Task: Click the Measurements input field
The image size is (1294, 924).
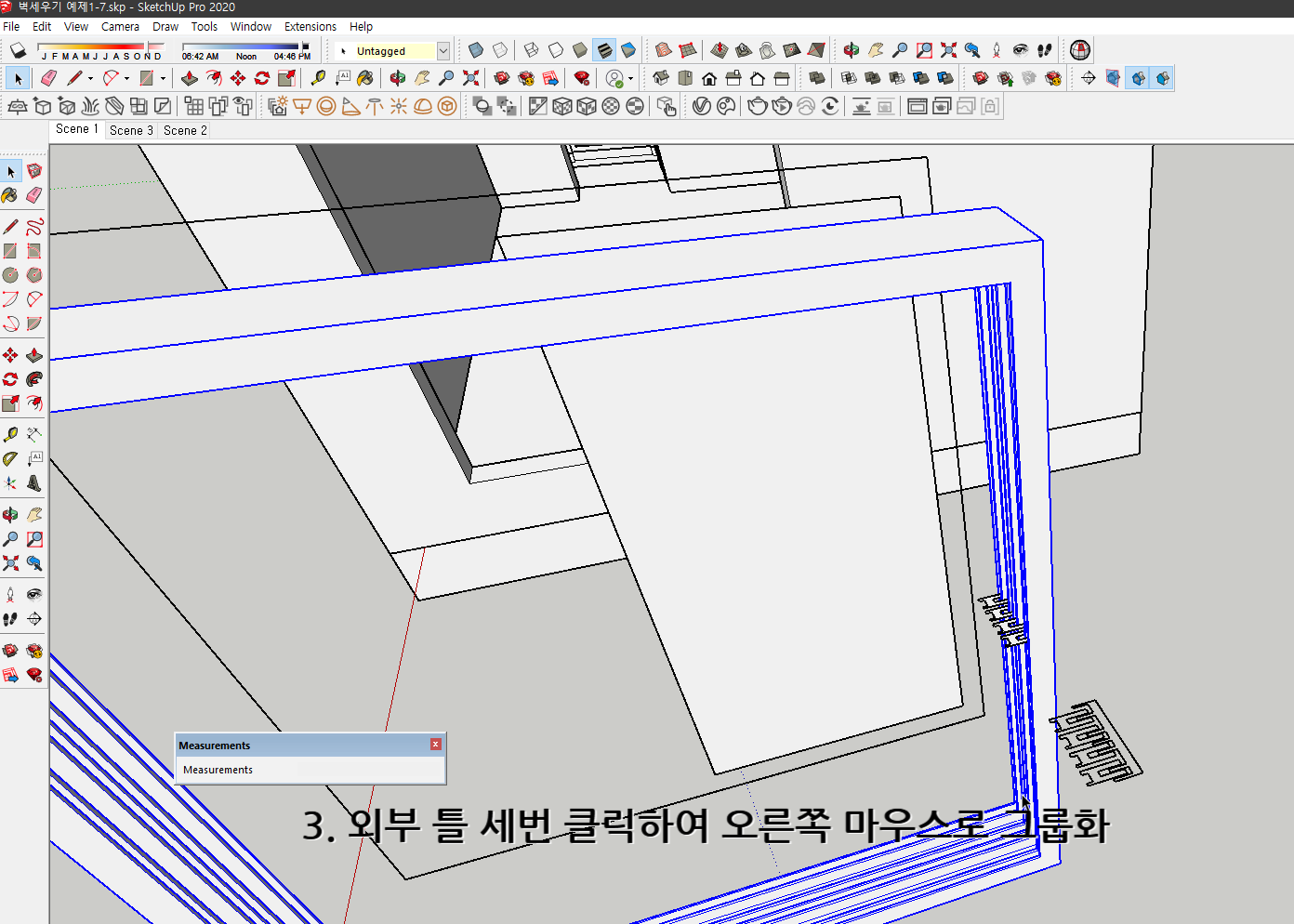Action: tap(311, 770)
